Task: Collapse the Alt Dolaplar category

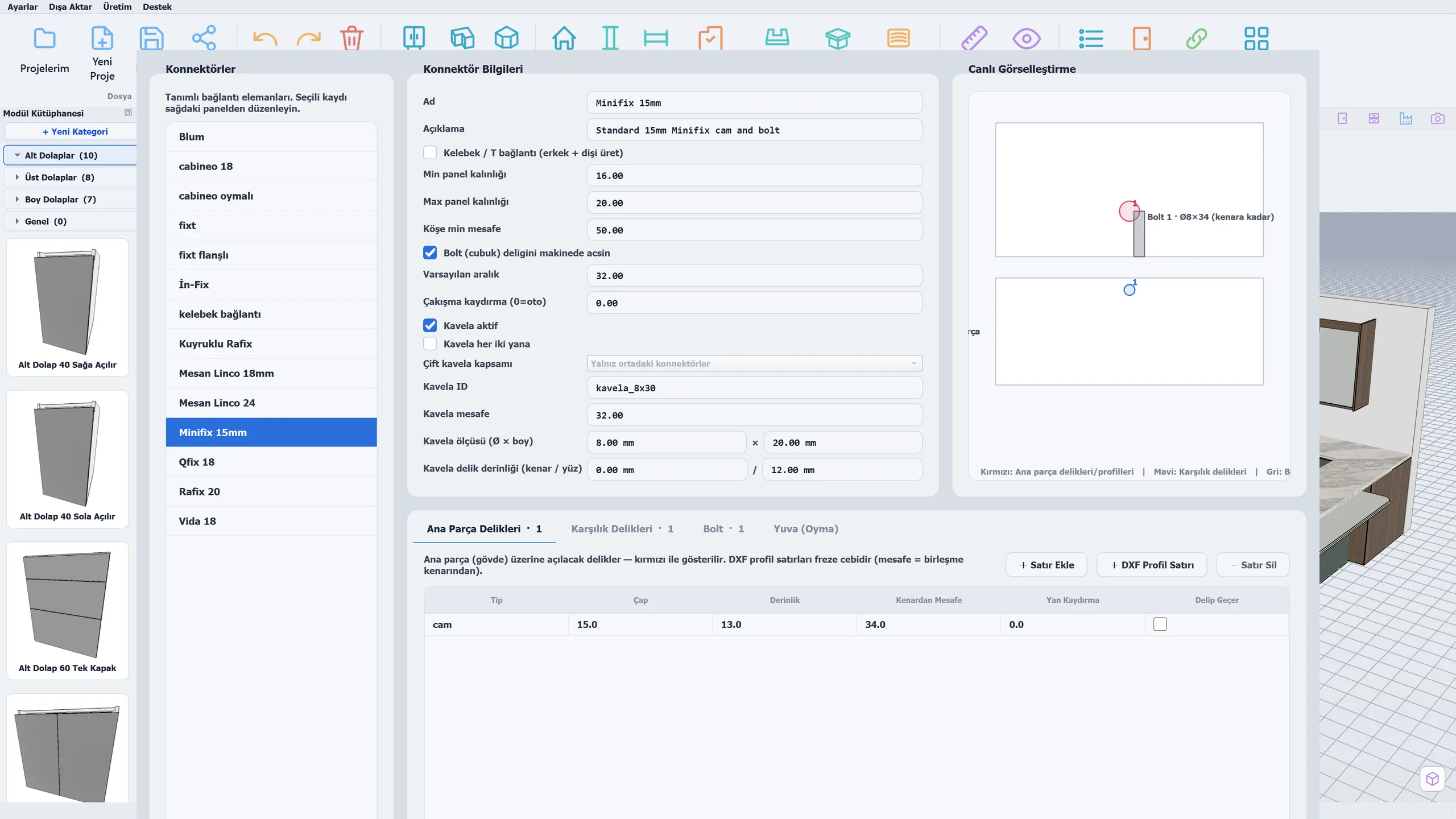Action: point(18,155)
